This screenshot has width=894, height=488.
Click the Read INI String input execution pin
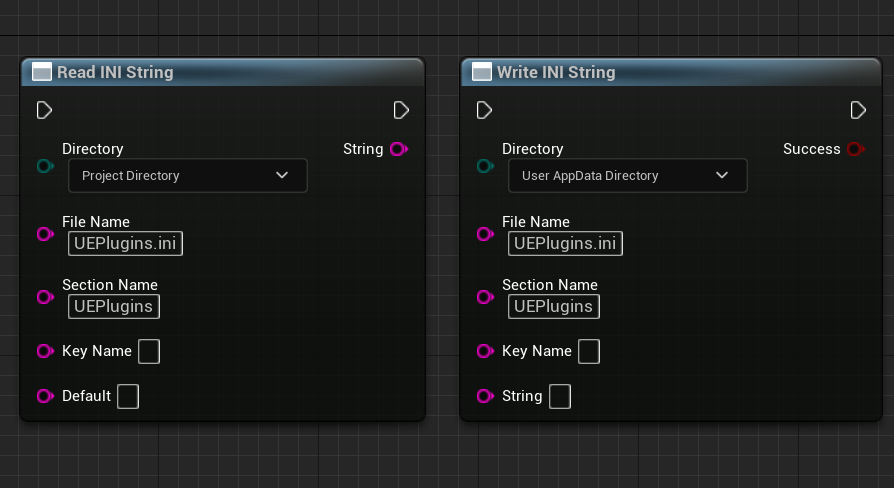coord(44,110)
